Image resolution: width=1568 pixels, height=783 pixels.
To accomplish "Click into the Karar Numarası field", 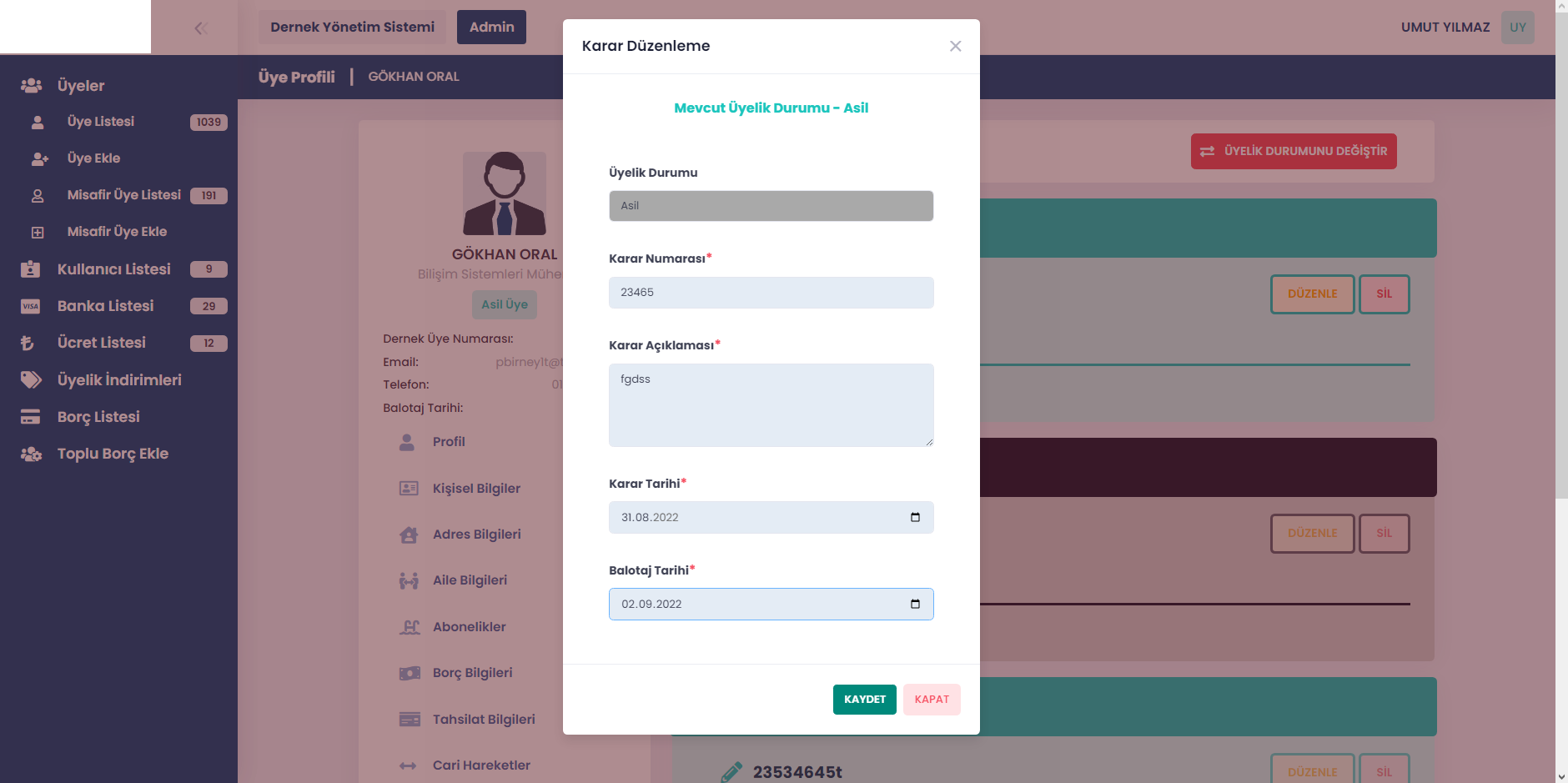I will click(771, 293).
